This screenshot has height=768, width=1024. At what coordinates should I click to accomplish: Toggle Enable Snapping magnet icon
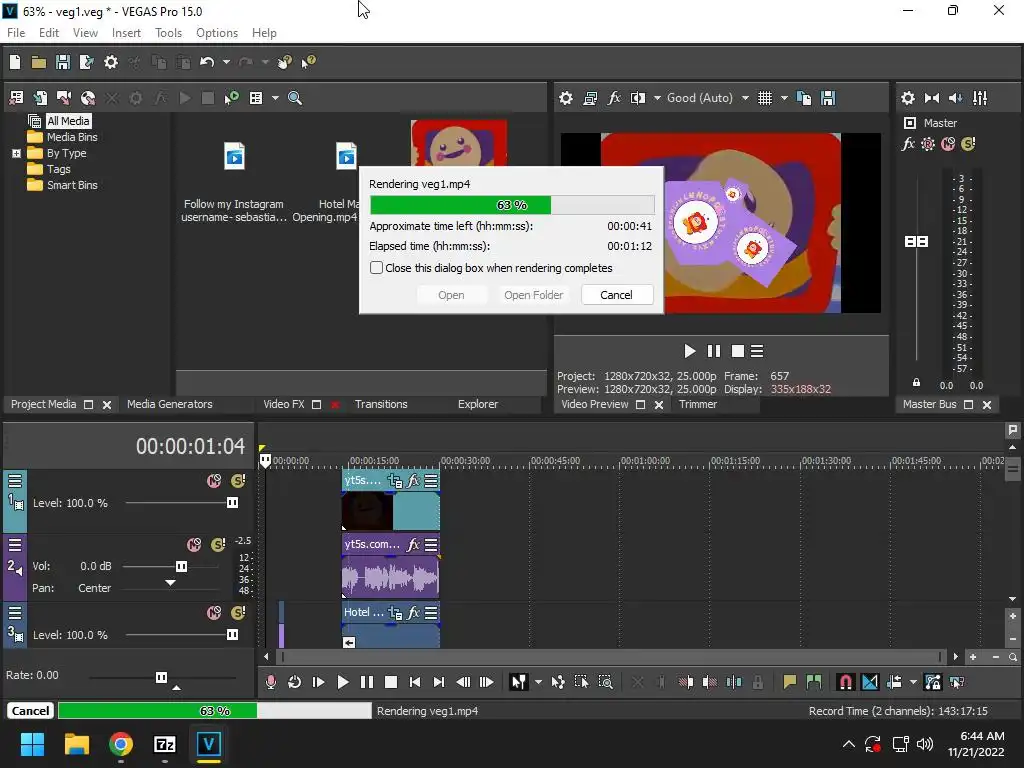[x=845, y=682]
